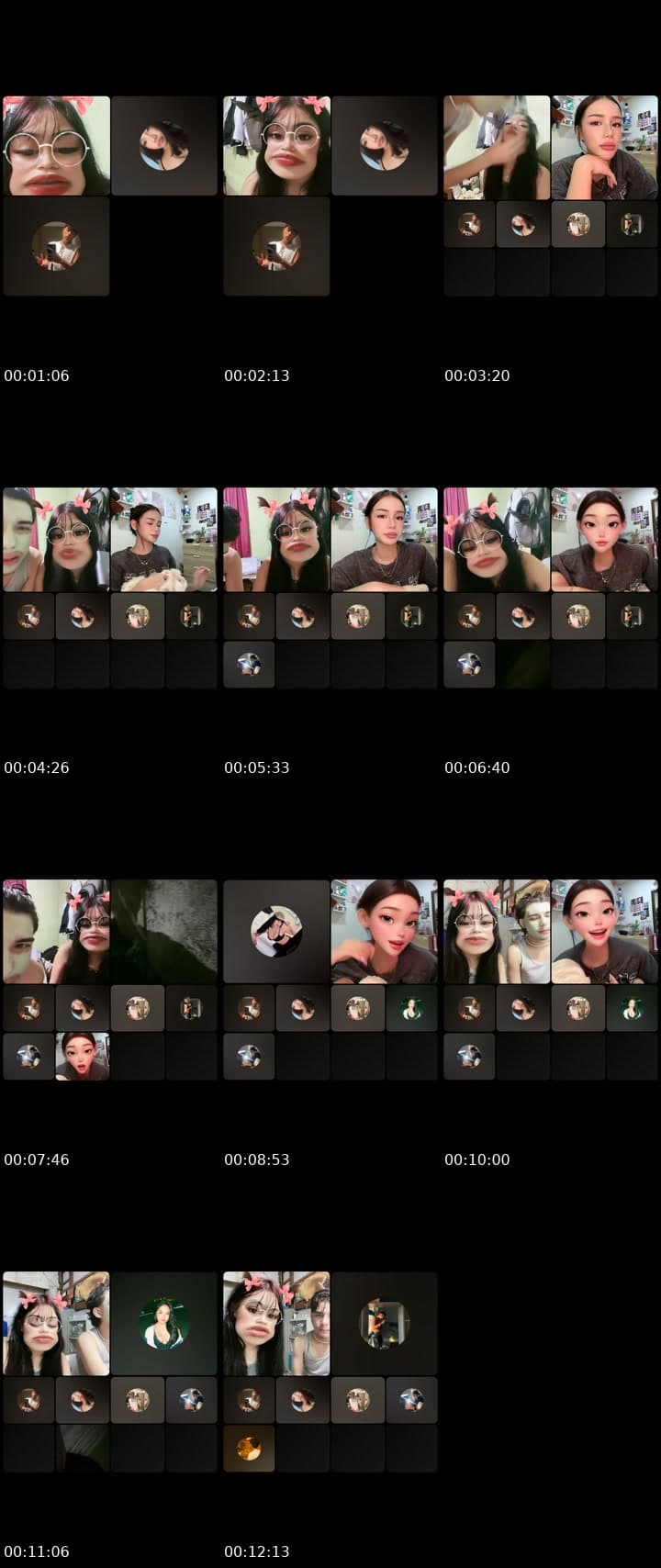
Task: Open the top-right video tile in the 00:05:33 frame
Action: (x=385, y=540)
